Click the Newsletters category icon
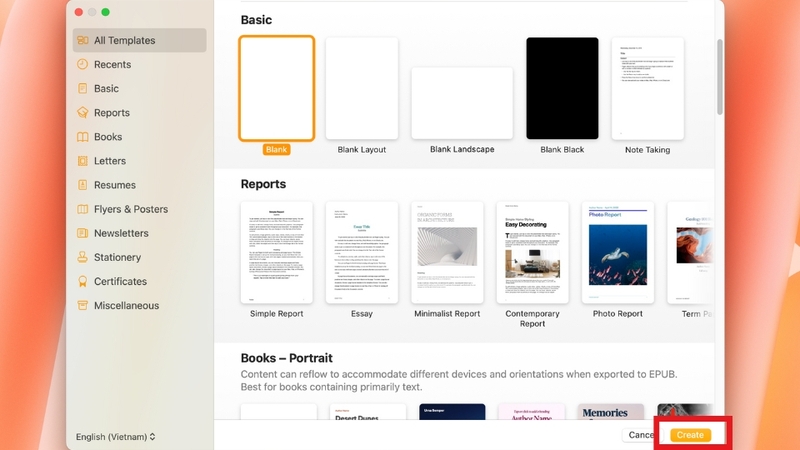This screenshot has width=800, height=450. coord(83,233)
